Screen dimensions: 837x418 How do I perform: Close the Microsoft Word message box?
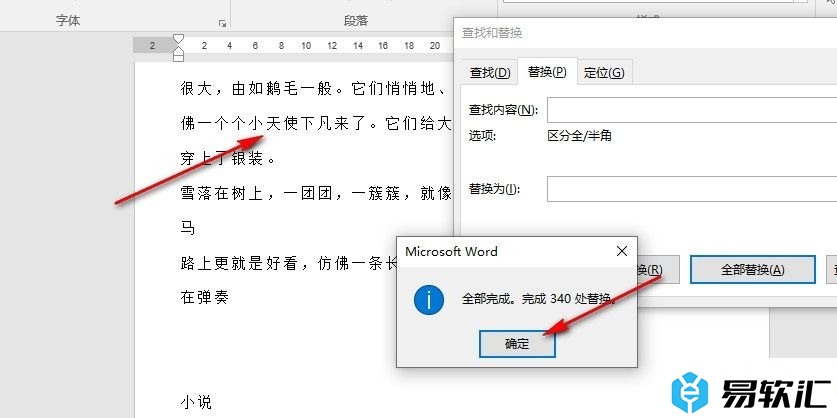click(622, 251)
